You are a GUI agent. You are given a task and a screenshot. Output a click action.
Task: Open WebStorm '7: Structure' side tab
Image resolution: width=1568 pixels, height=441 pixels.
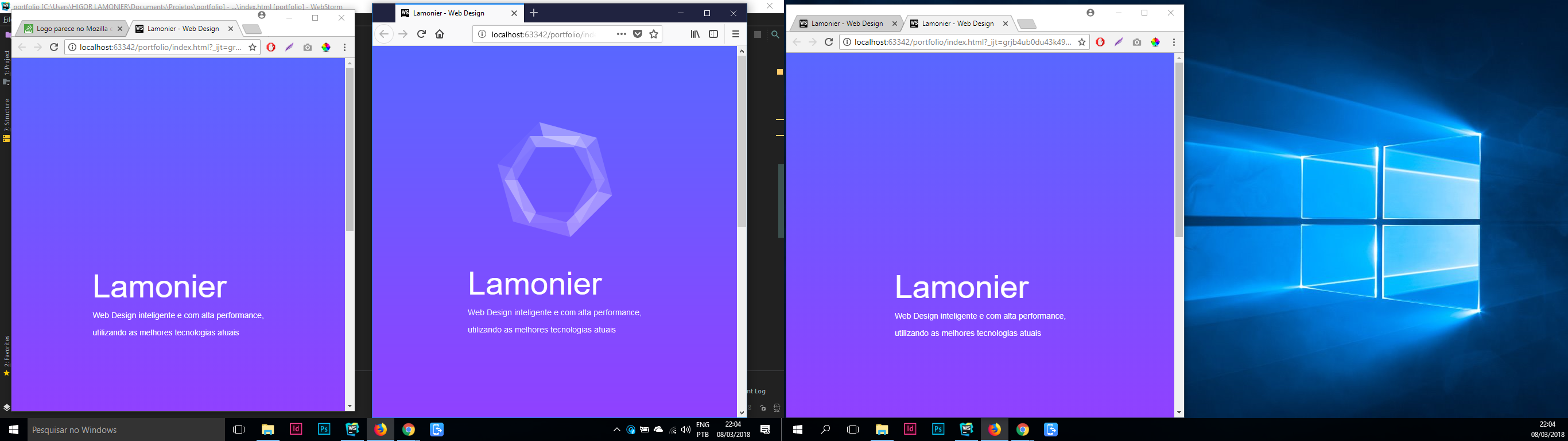[6, 120]
